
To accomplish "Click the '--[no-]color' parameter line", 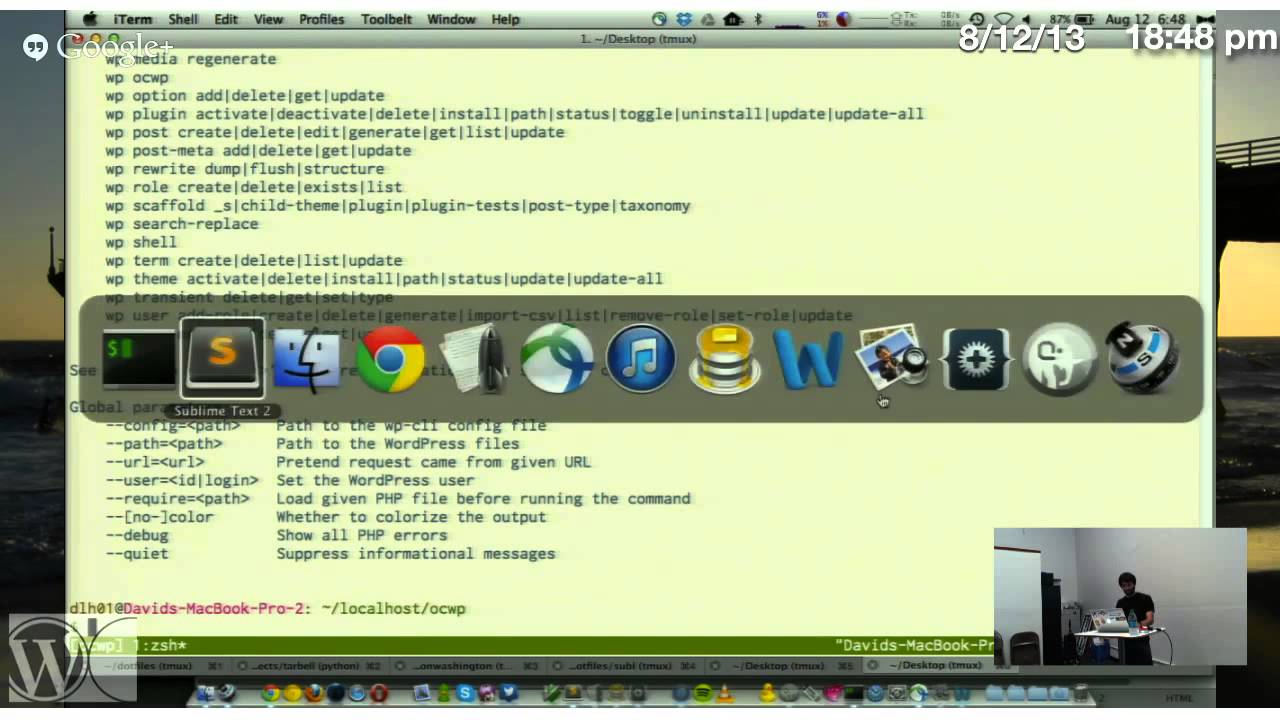I will pos(326,517).
